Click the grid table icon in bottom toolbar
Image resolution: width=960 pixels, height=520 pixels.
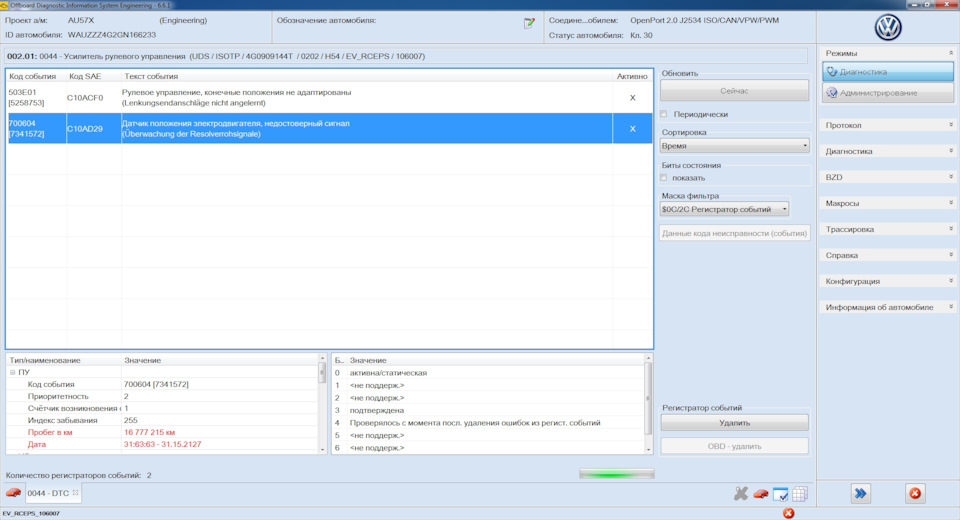[x=800, y=494]
